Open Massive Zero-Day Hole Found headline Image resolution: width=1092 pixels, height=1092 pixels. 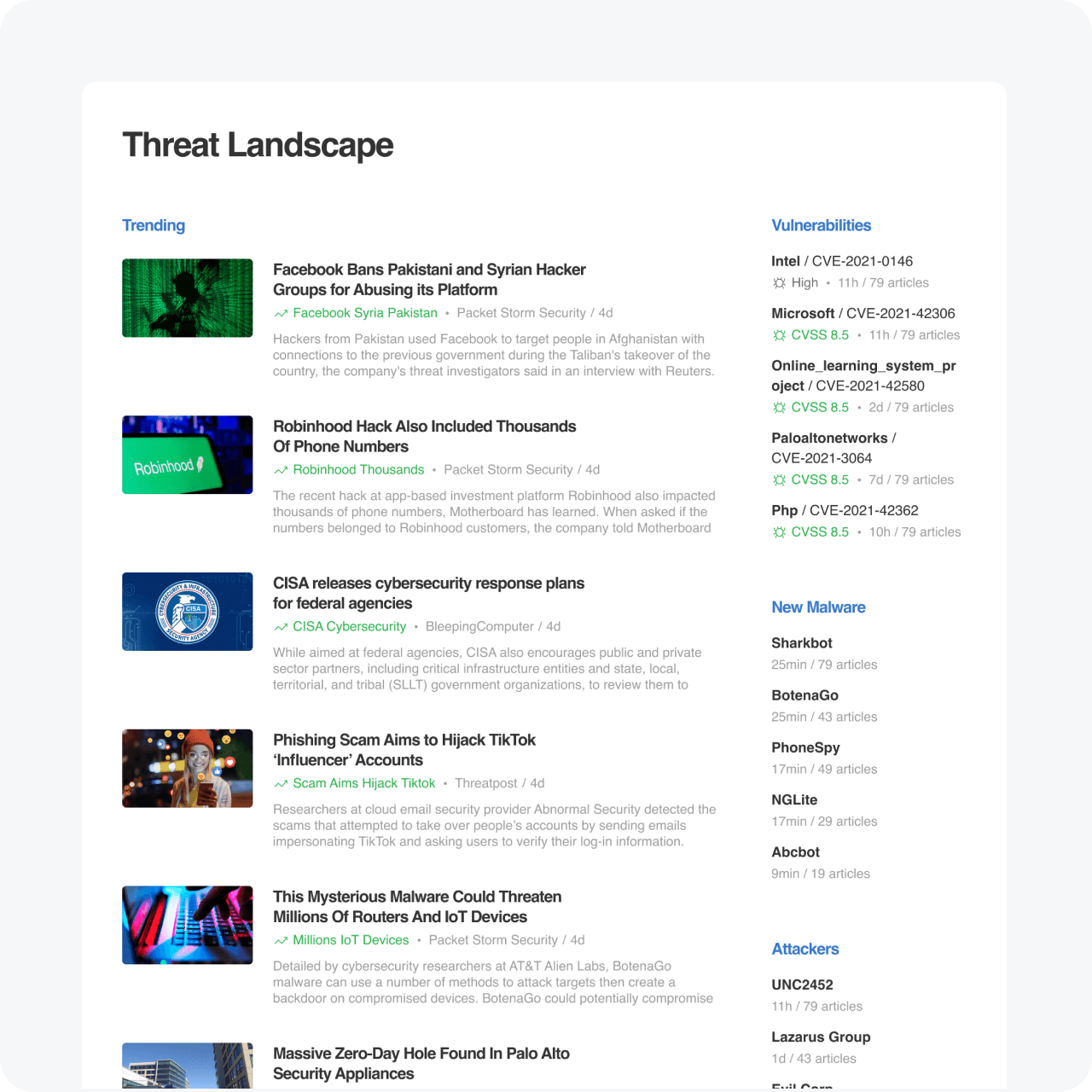(x=421, y=1064)
